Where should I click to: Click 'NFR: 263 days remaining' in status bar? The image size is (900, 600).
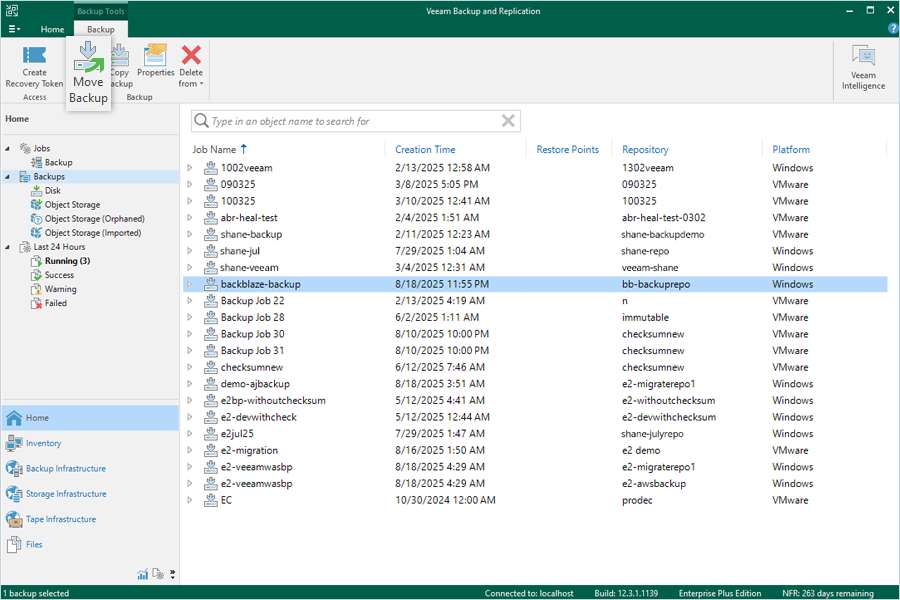coord(828,594)
